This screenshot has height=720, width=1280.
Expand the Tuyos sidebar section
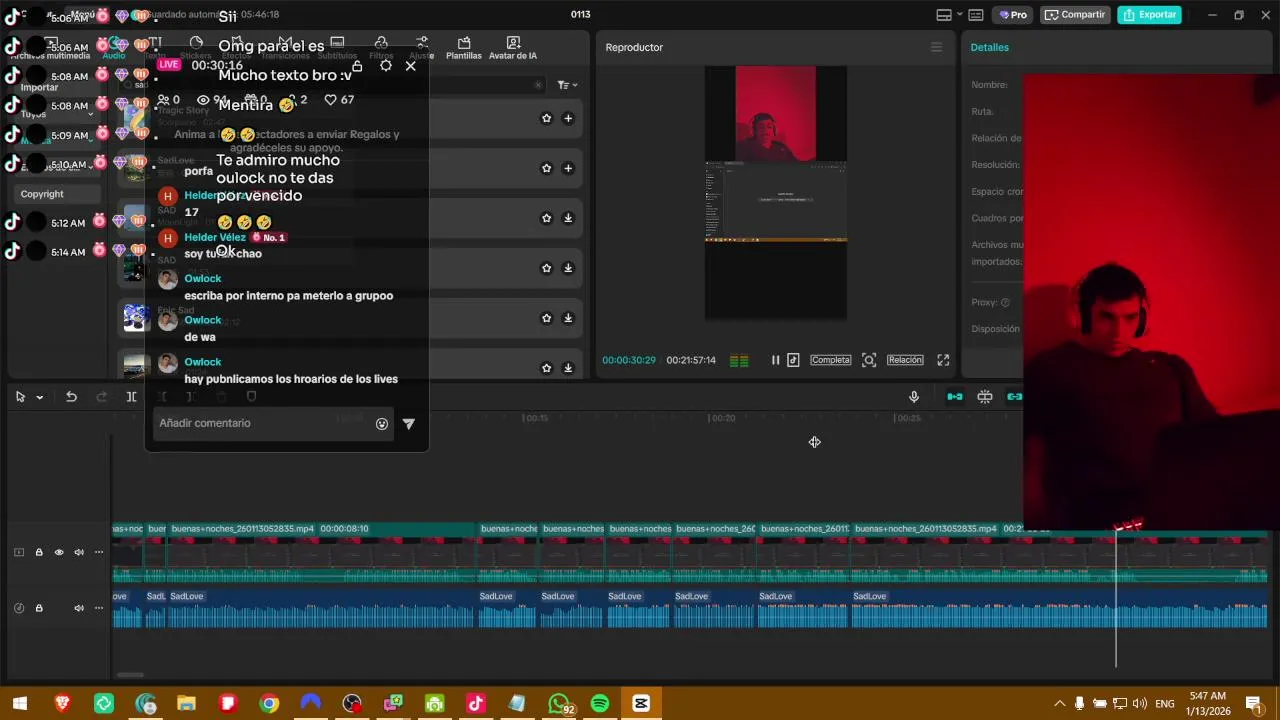[x=55, y=114]
